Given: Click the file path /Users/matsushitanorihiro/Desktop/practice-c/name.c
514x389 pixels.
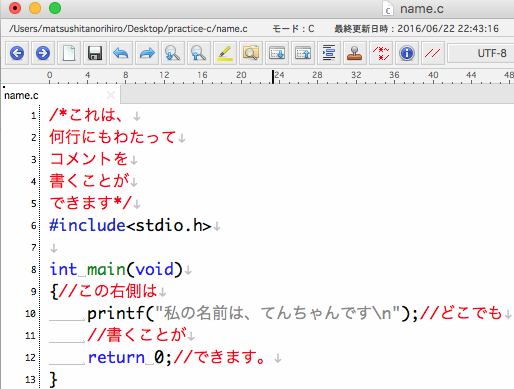Looking at the screenshot, I should click(x=128, y=29).
